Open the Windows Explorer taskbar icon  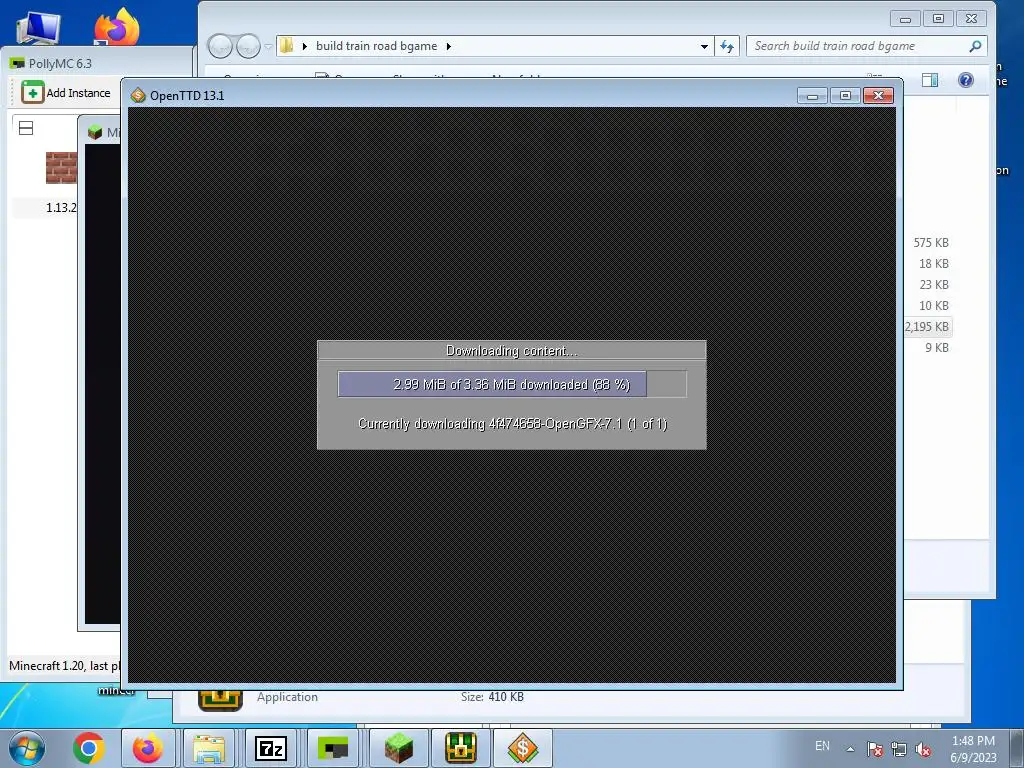tap(209, 748)
